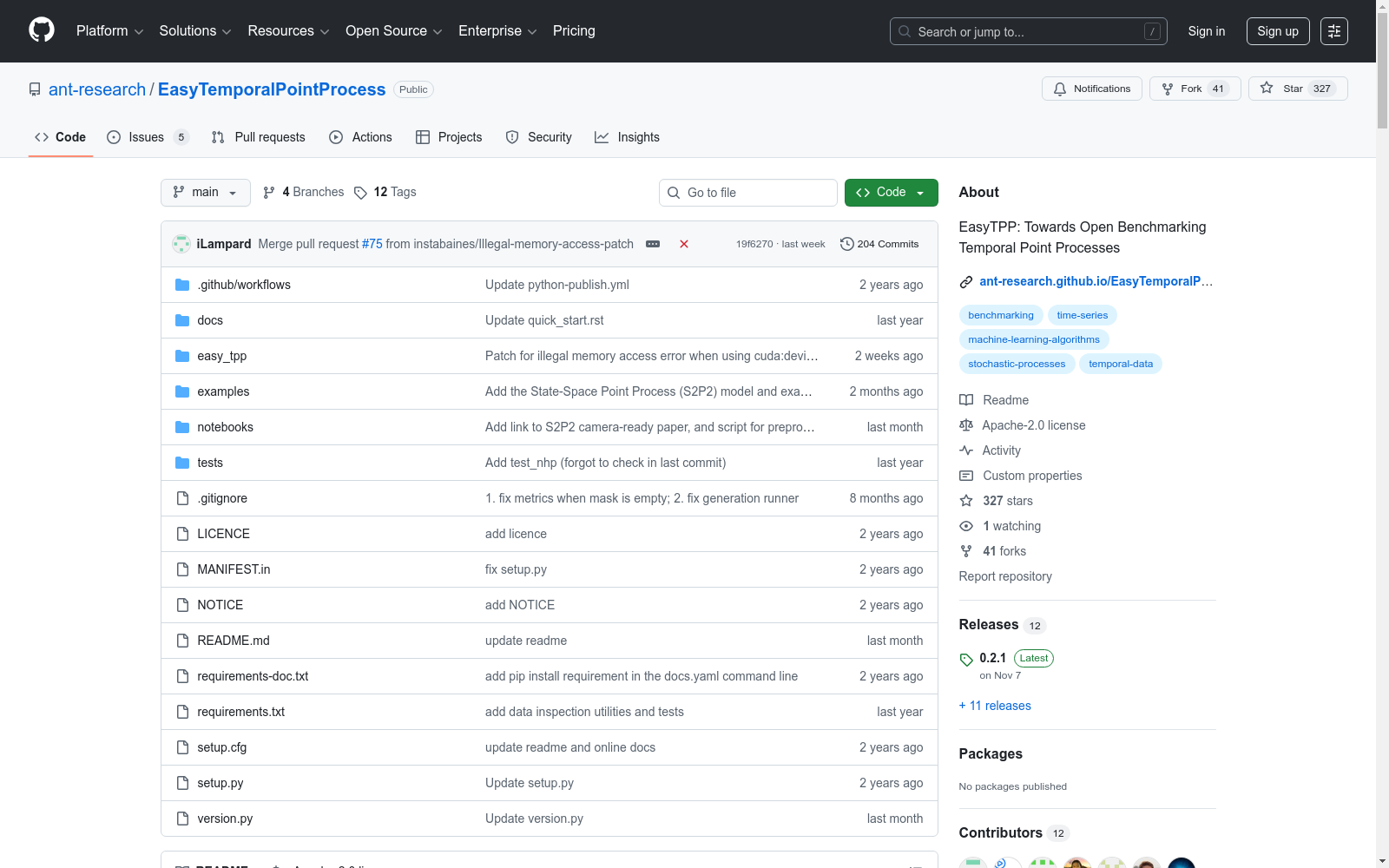Switch to the Actions tab
The width and height of the screenshot is (1389, 868).
pyautogui.click(x=360, y=137)
